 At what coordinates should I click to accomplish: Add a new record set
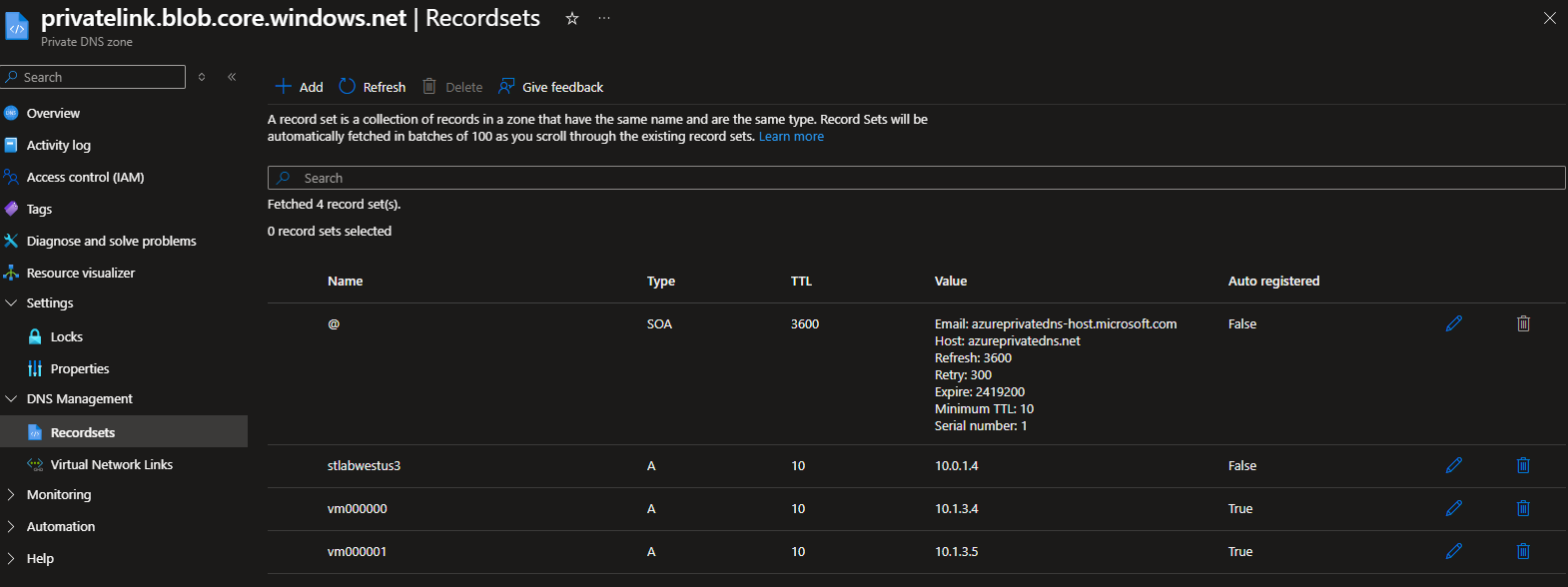[299, 87]
